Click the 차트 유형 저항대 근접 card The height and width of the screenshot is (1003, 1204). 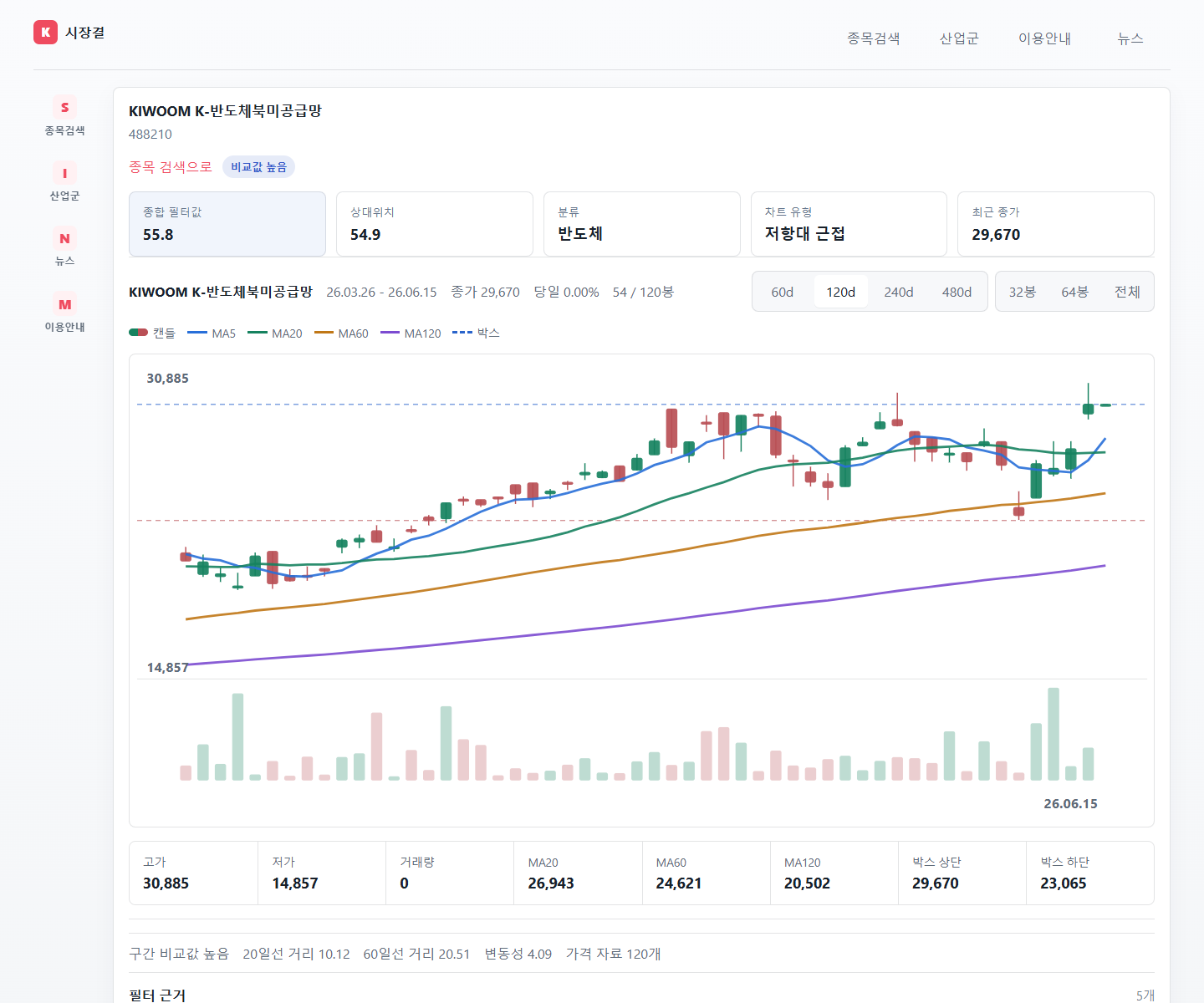coord(849,224)
